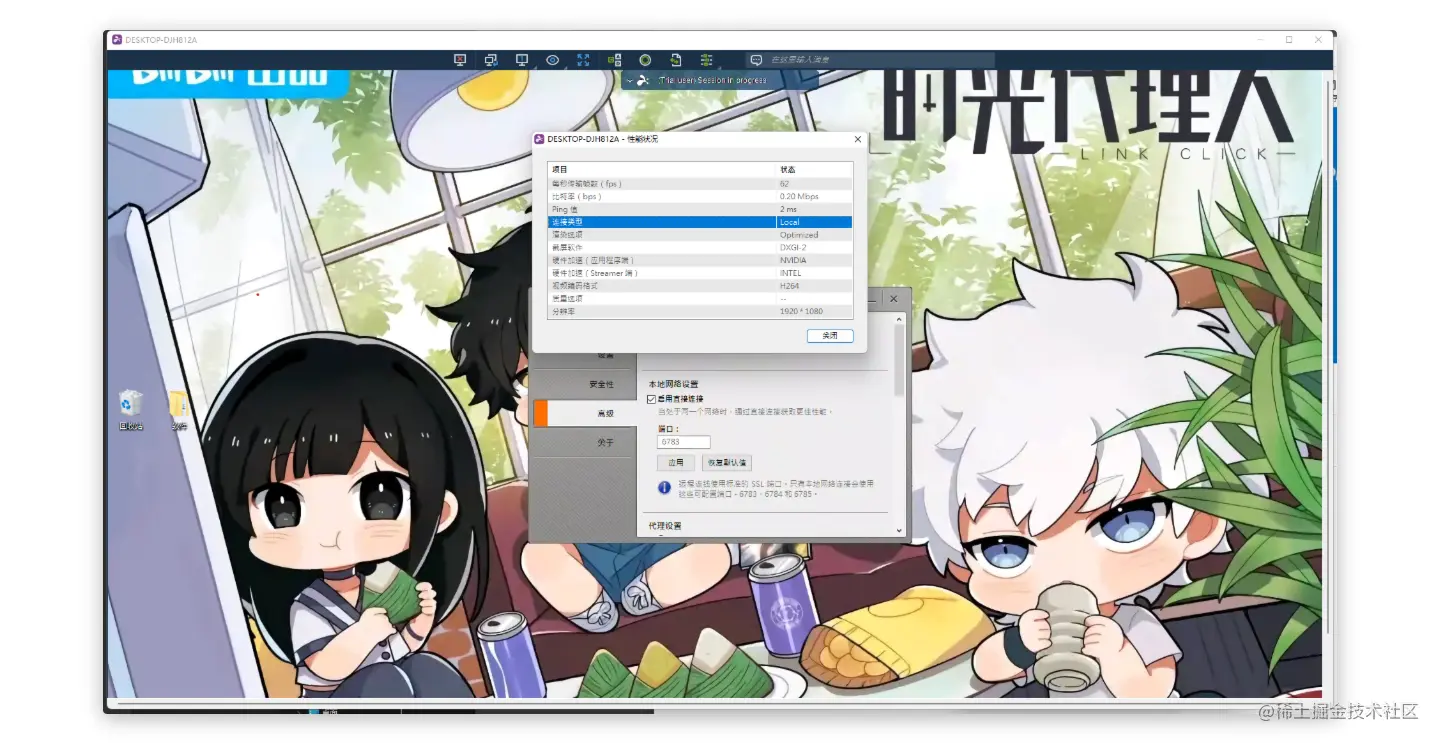Image resolution: width=1440 pixels, height=743 pixels.
Task: Click the Splashtop icon in 性能状况 dialog title
Action: click(540, 139)
